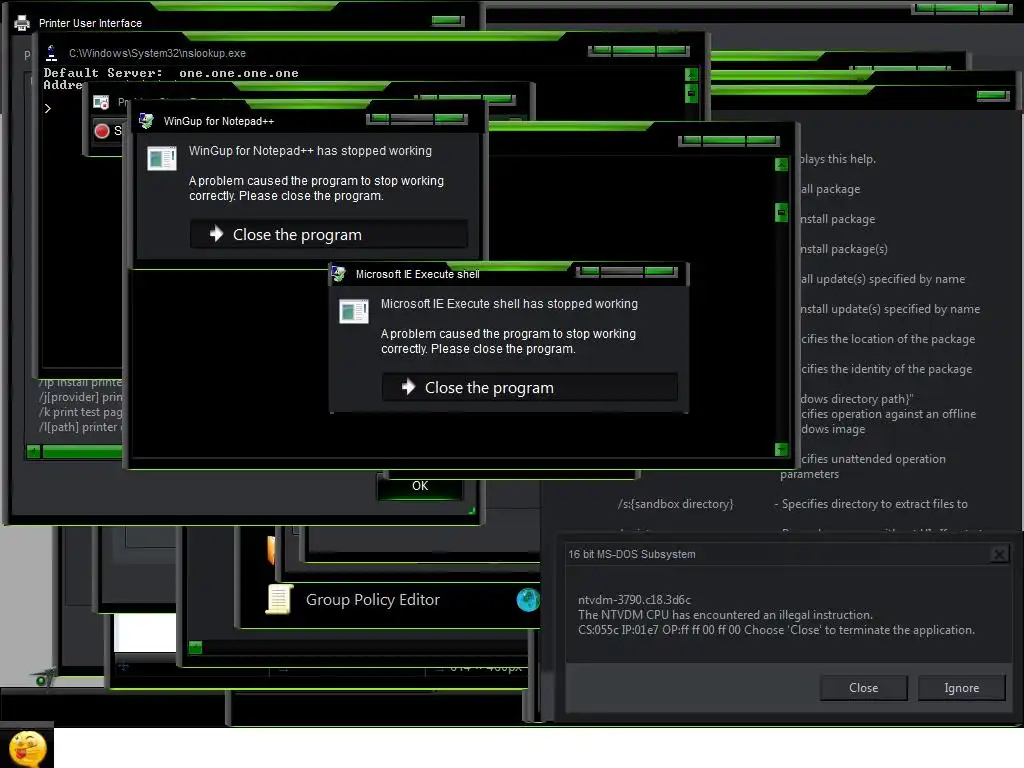Click the 'WinGup for Notepad++ has stopped working' heading
This screenshot has height=768, width=1024.
pyautogui.click(x=310, y=151)
